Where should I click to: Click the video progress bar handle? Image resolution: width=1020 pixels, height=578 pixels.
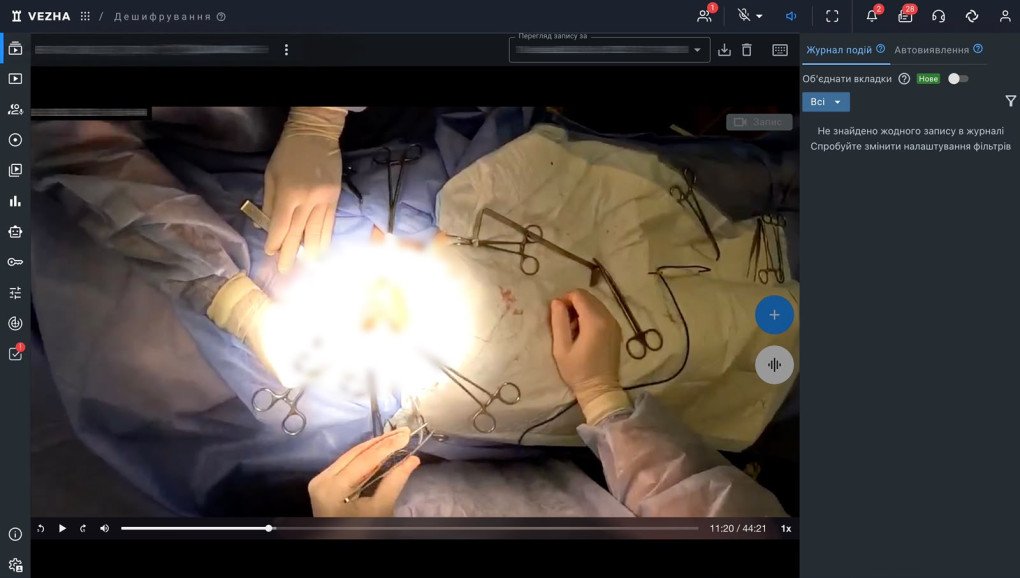pos(269,529)
